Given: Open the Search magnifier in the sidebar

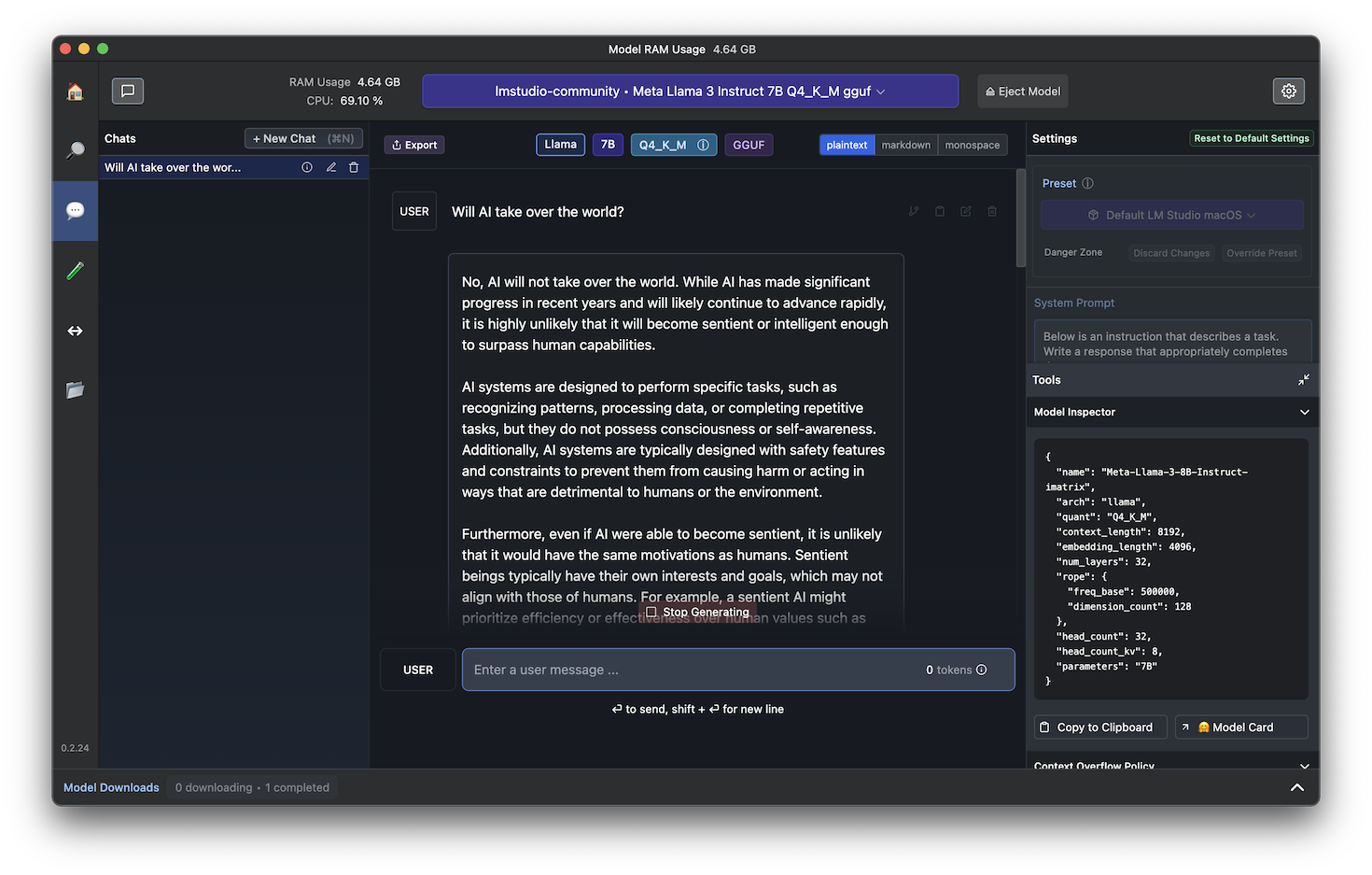Looking at the screenshot, I should (76, 150).
